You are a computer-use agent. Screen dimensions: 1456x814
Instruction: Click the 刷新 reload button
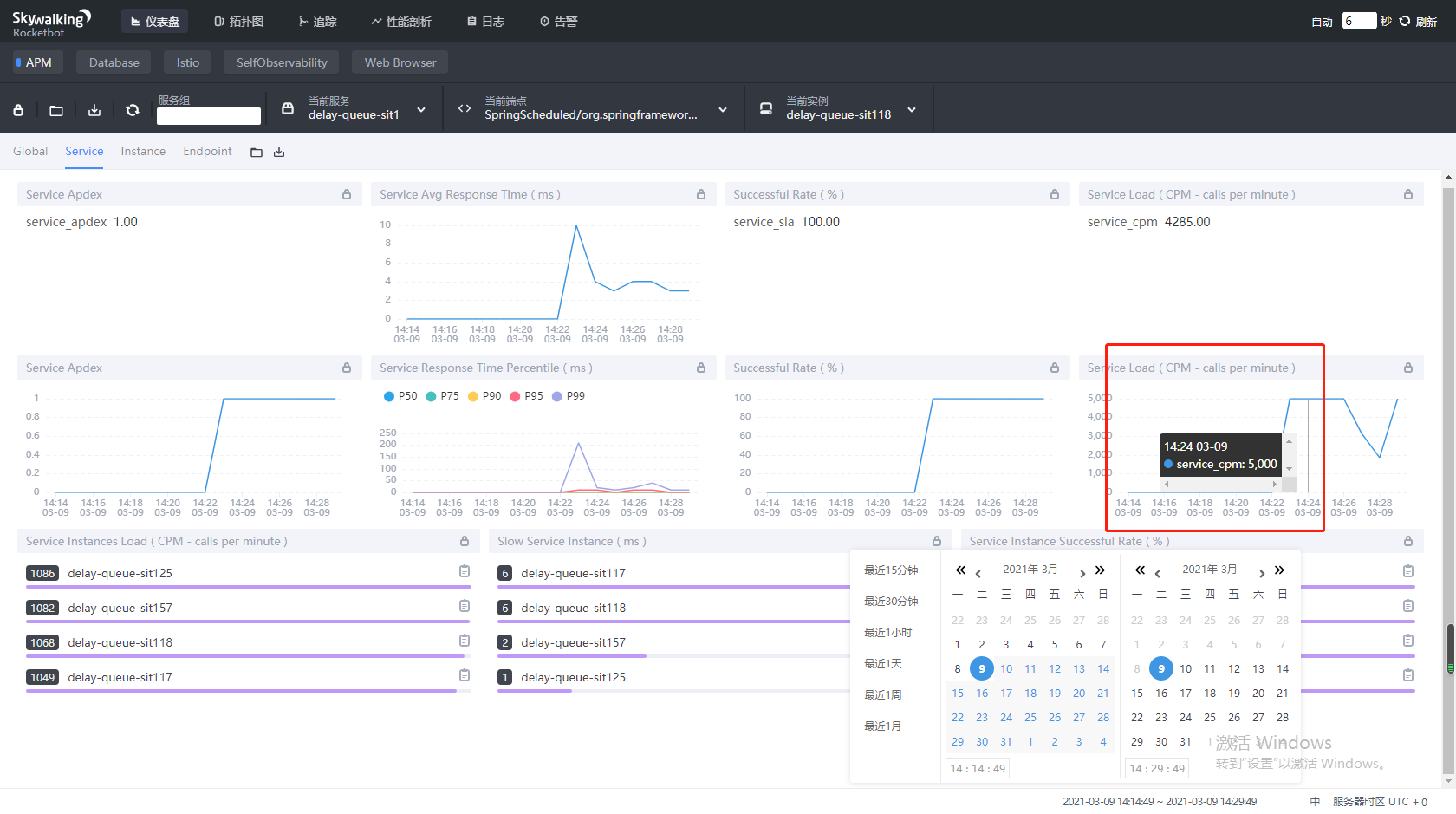(x=1418, y=22)
